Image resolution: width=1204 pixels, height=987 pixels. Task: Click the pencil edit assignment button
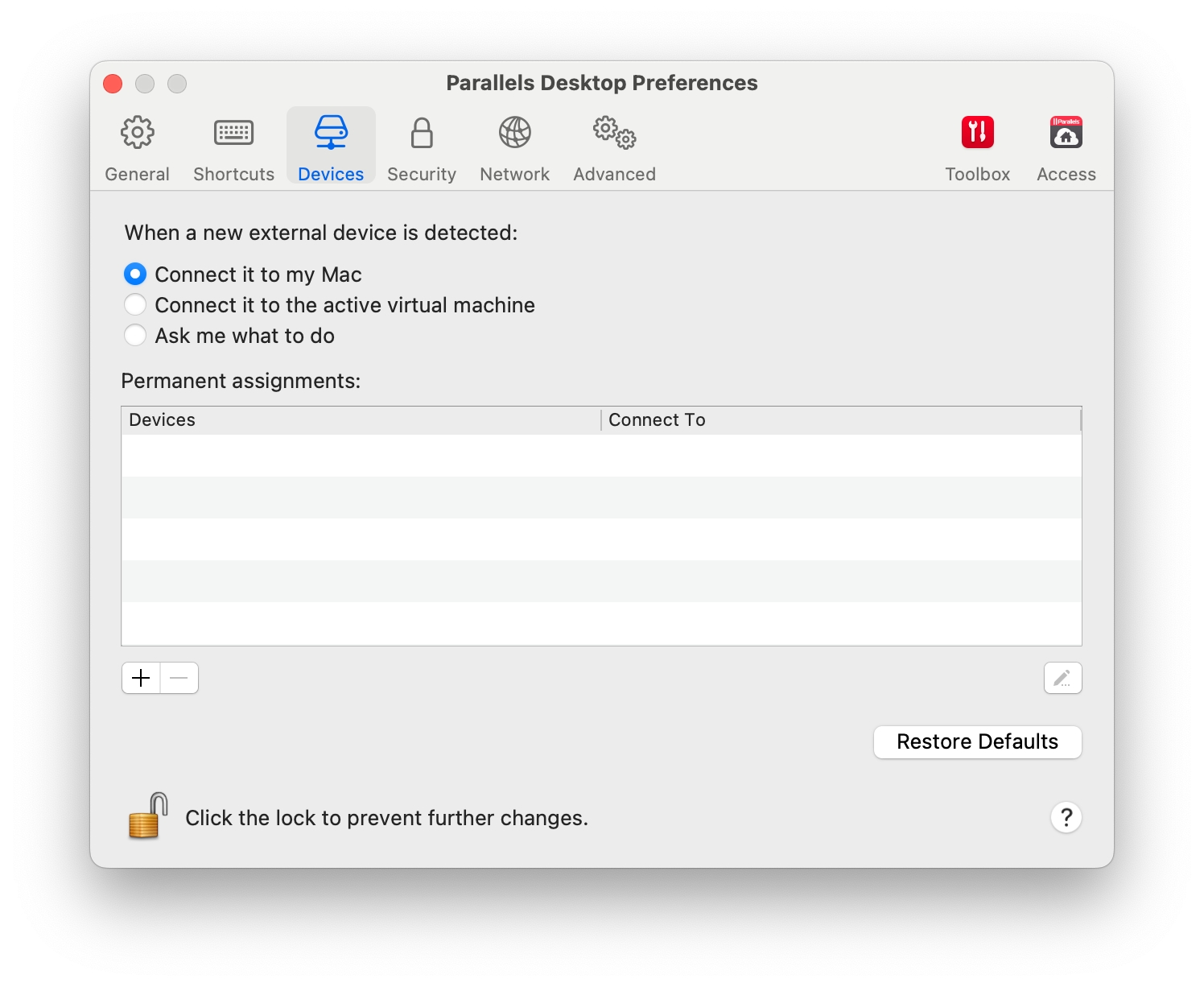click(1062, 678)
